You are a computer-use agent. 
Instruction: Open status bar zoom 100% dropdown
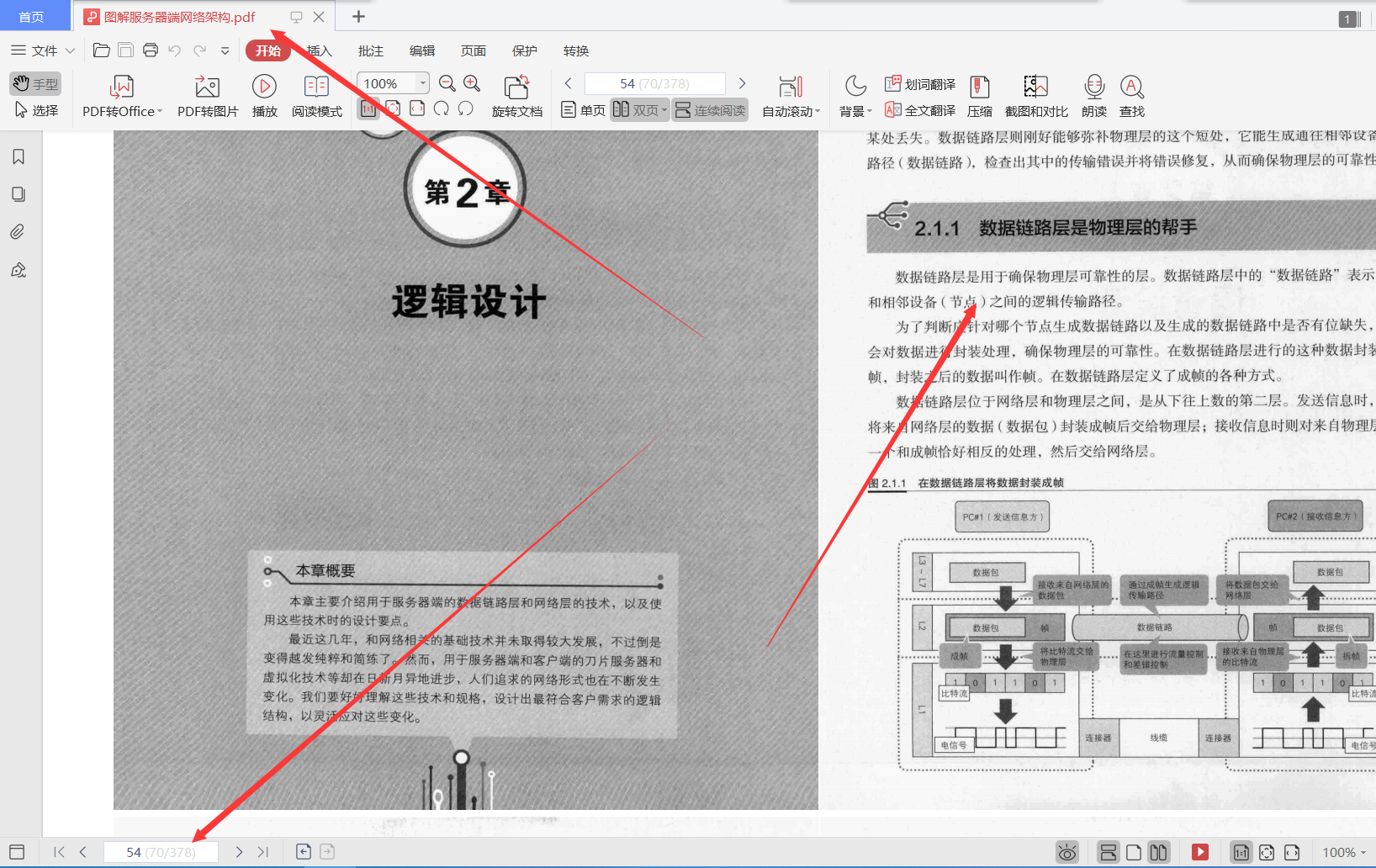coord(1344,852)
